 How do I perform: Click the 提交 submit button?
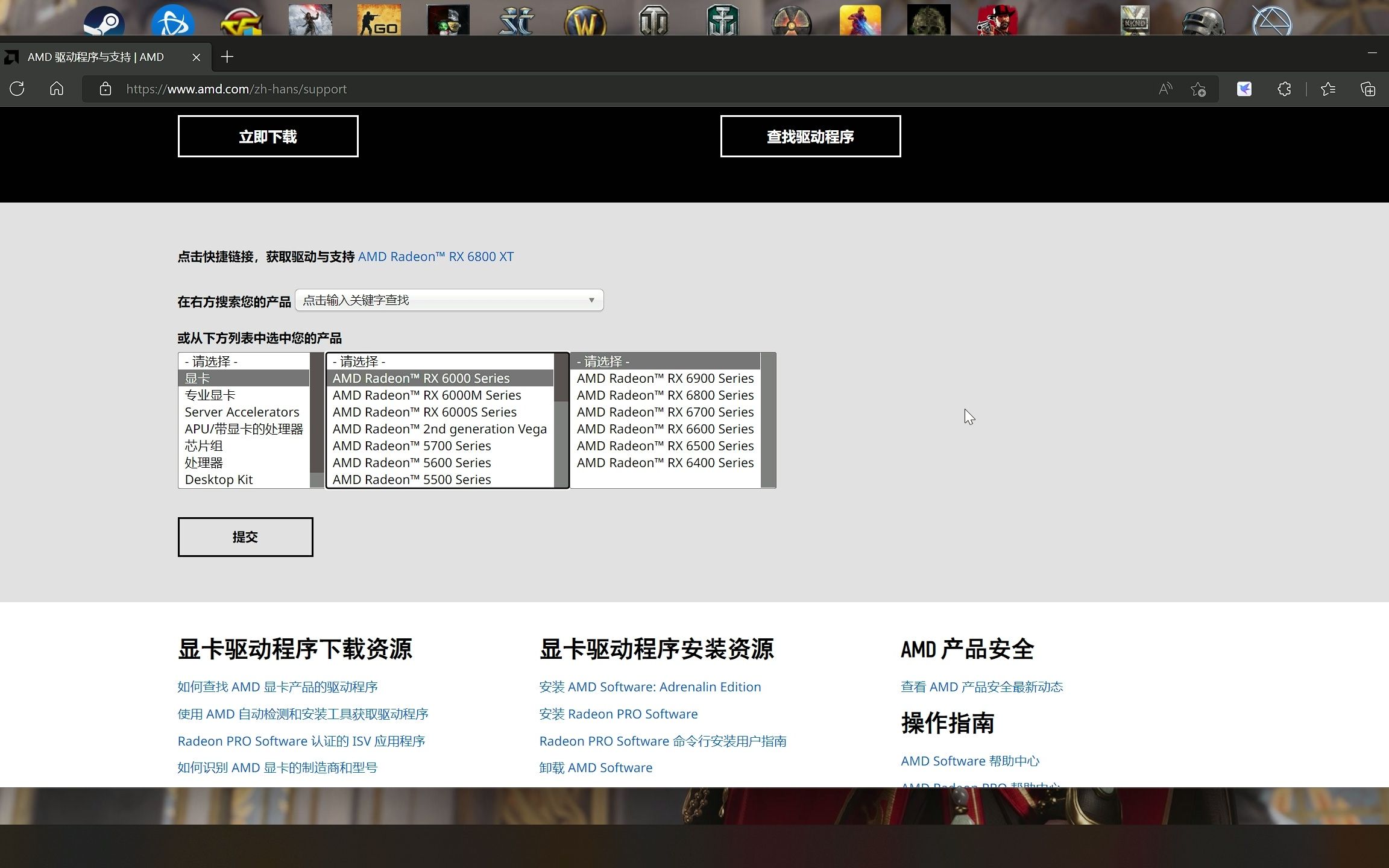click(245, 537)
